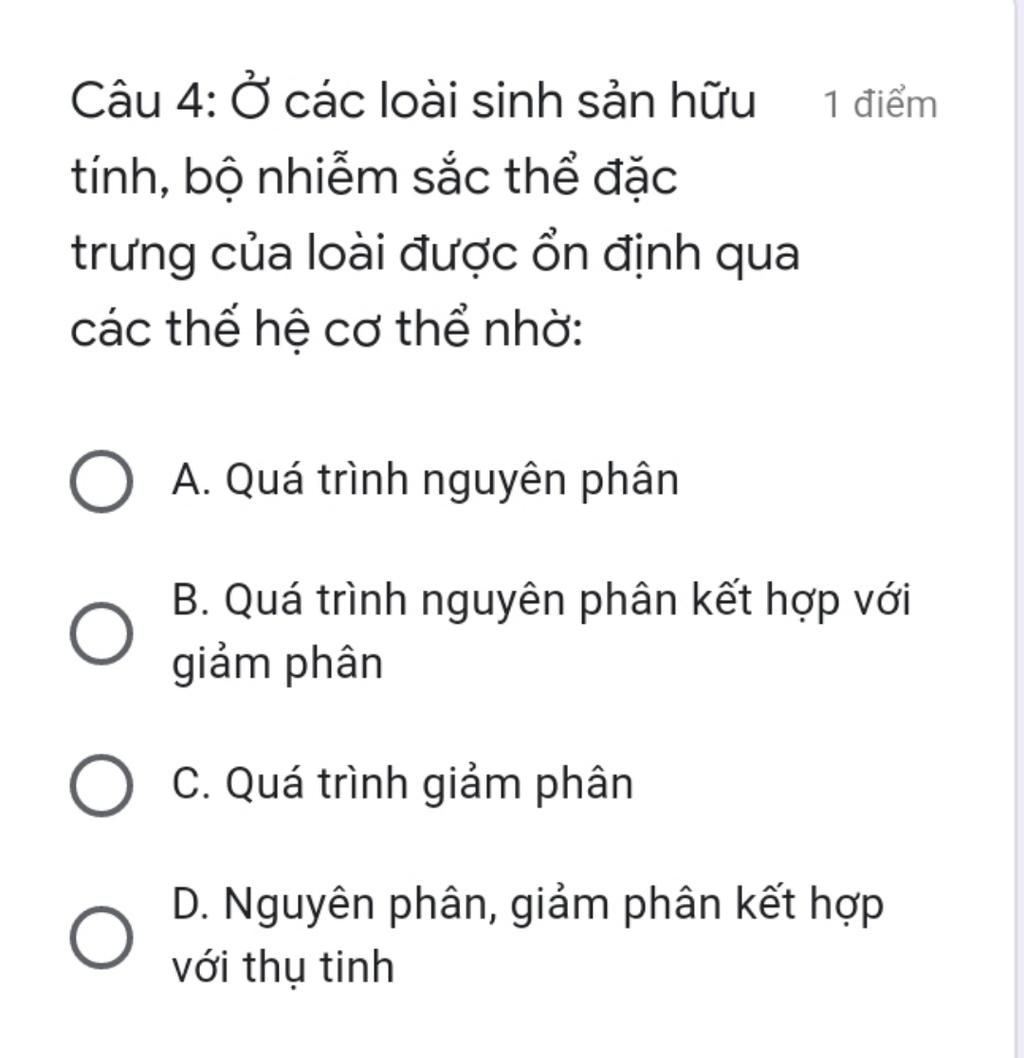Screen dimensions: 1024x1058
Task: Click label 'B. Quá trình nguyên phân kết hợp với'
Action: [541, 601]
